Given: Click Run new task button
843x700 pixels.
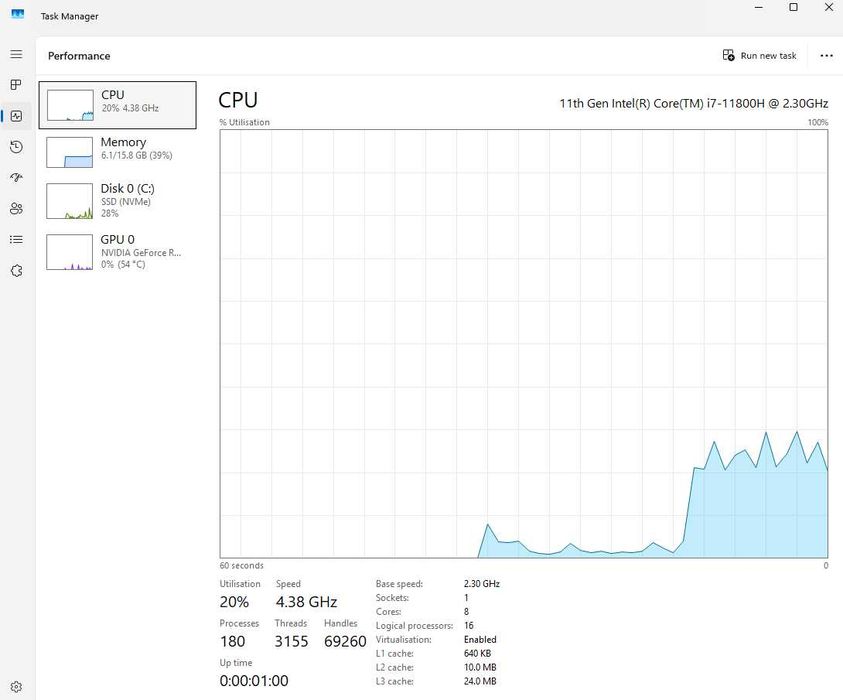Looking at the screenshot, I should click(759, 55).
